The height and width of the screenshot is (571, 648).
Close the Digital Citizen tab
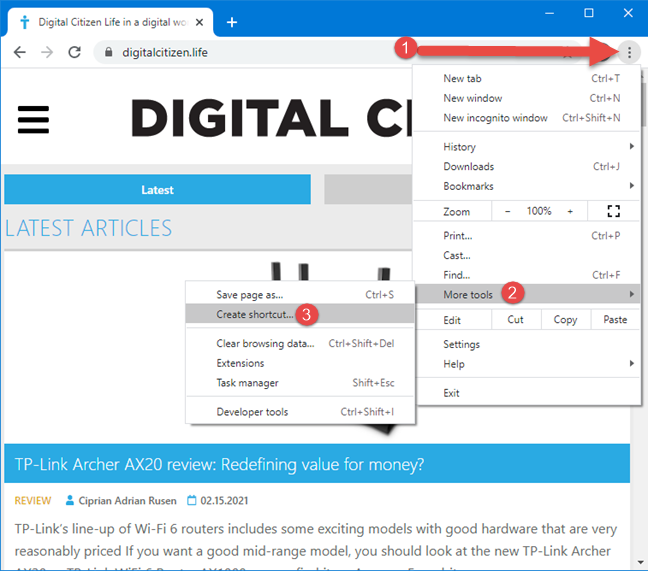pos(199,22)
